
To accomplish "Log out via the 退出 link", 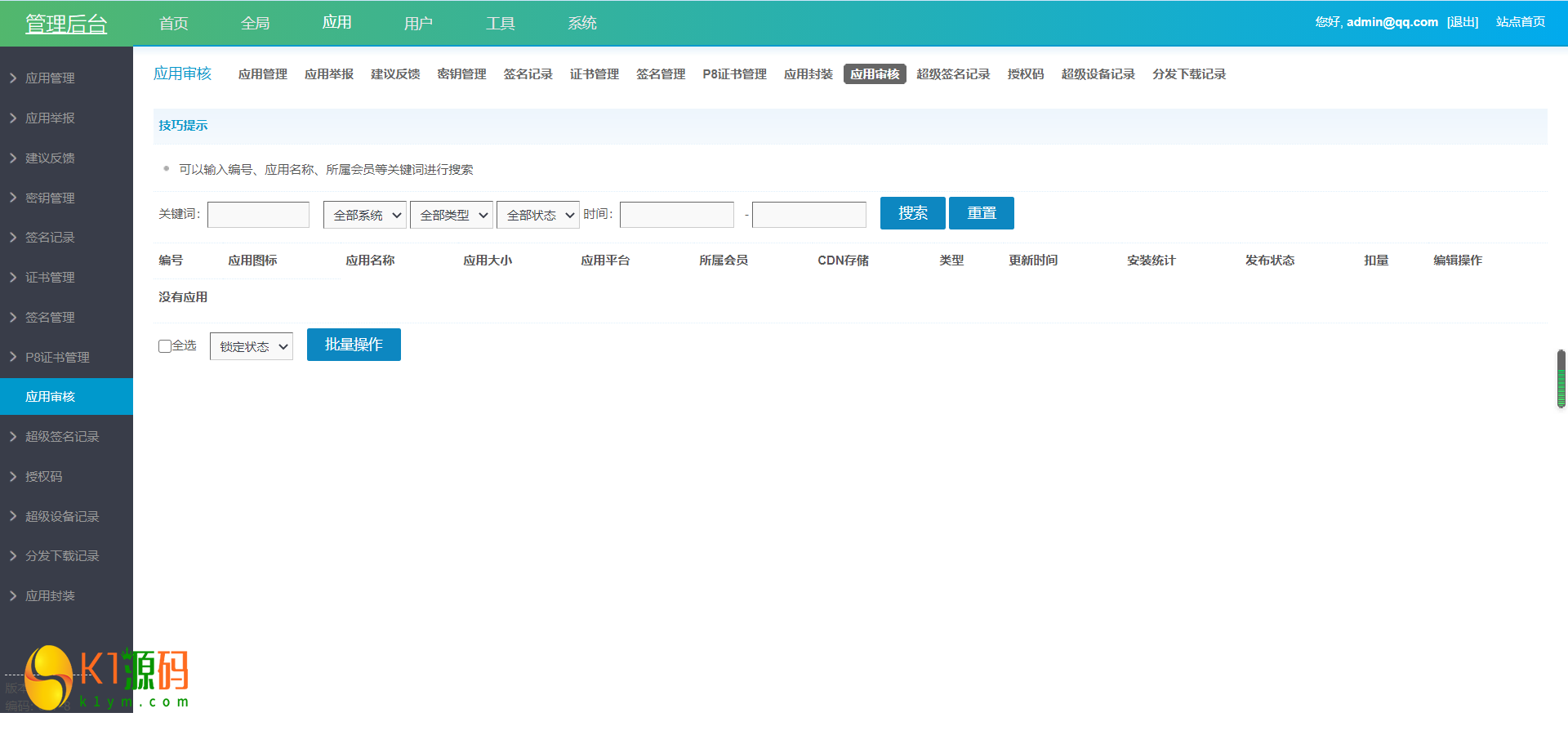I will point(1463,22).
